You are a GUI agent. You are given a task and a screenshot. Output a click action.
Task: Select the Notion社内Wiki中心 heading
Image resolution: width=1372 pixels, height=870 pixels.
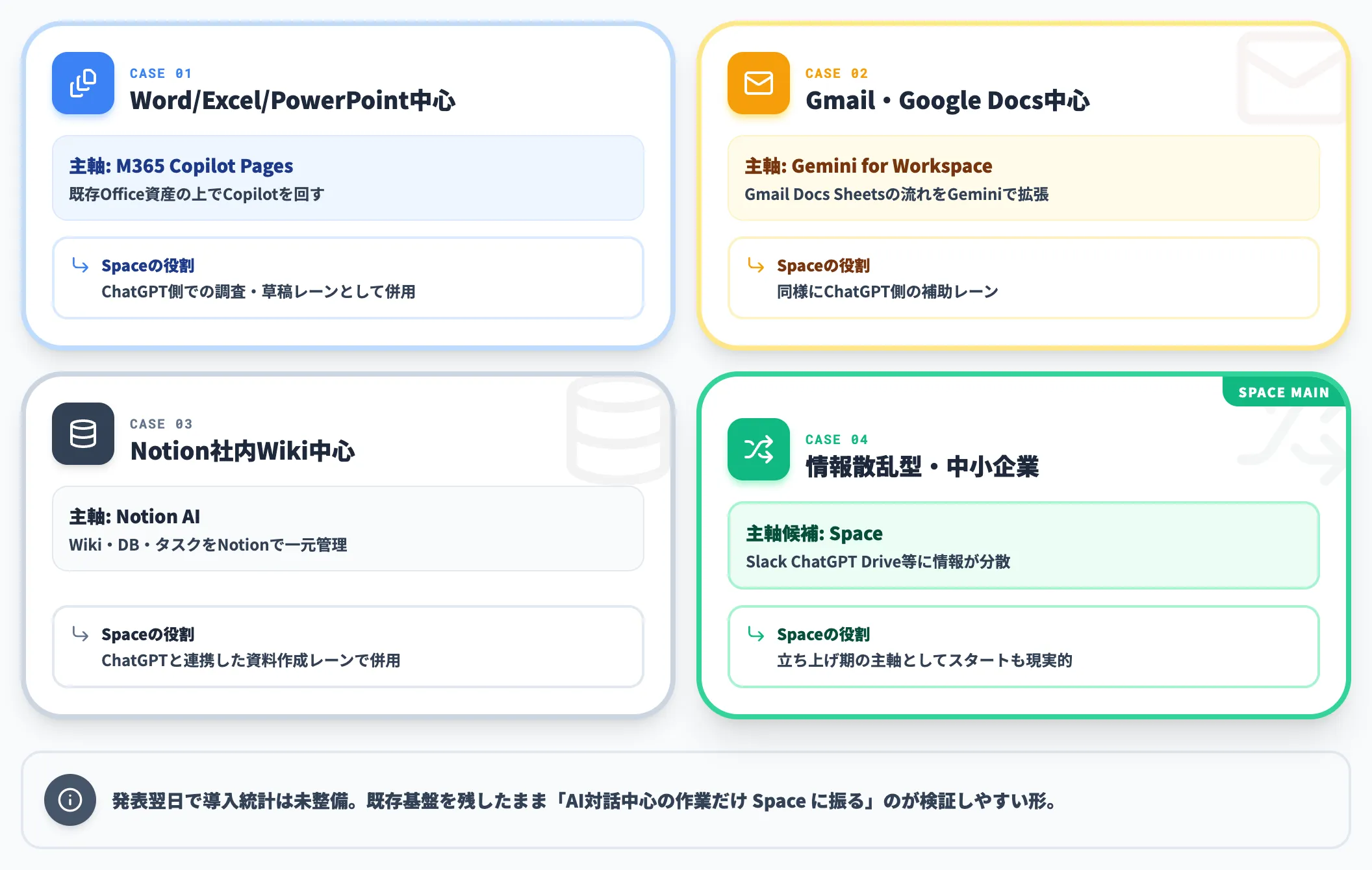(x=242, y=451)
